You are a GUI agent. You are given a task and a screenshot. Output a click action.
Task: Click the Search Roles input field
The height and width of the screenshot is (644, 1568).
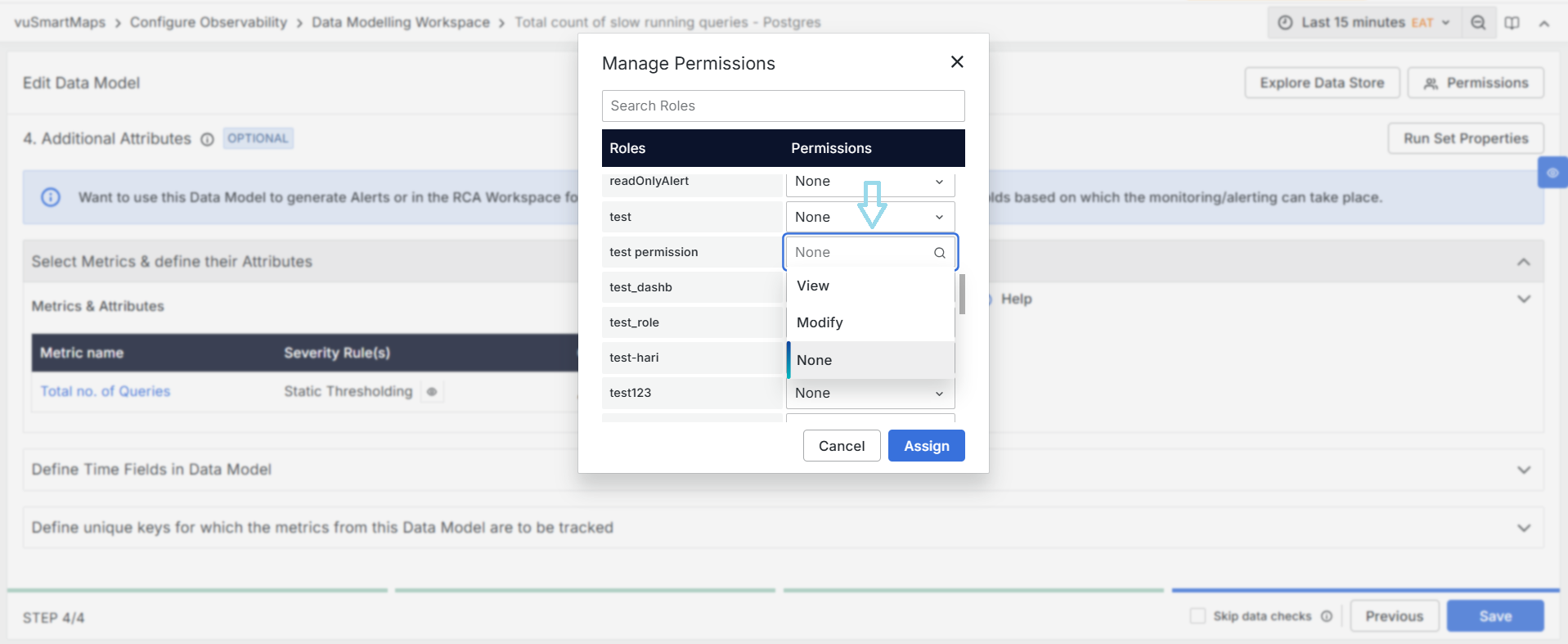[783, 106]
